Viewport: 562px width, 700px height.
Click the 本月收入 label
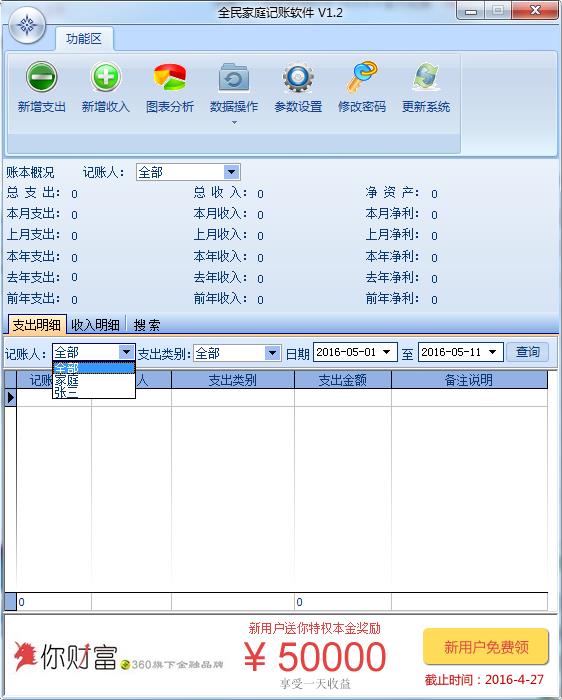pos(220,213)
